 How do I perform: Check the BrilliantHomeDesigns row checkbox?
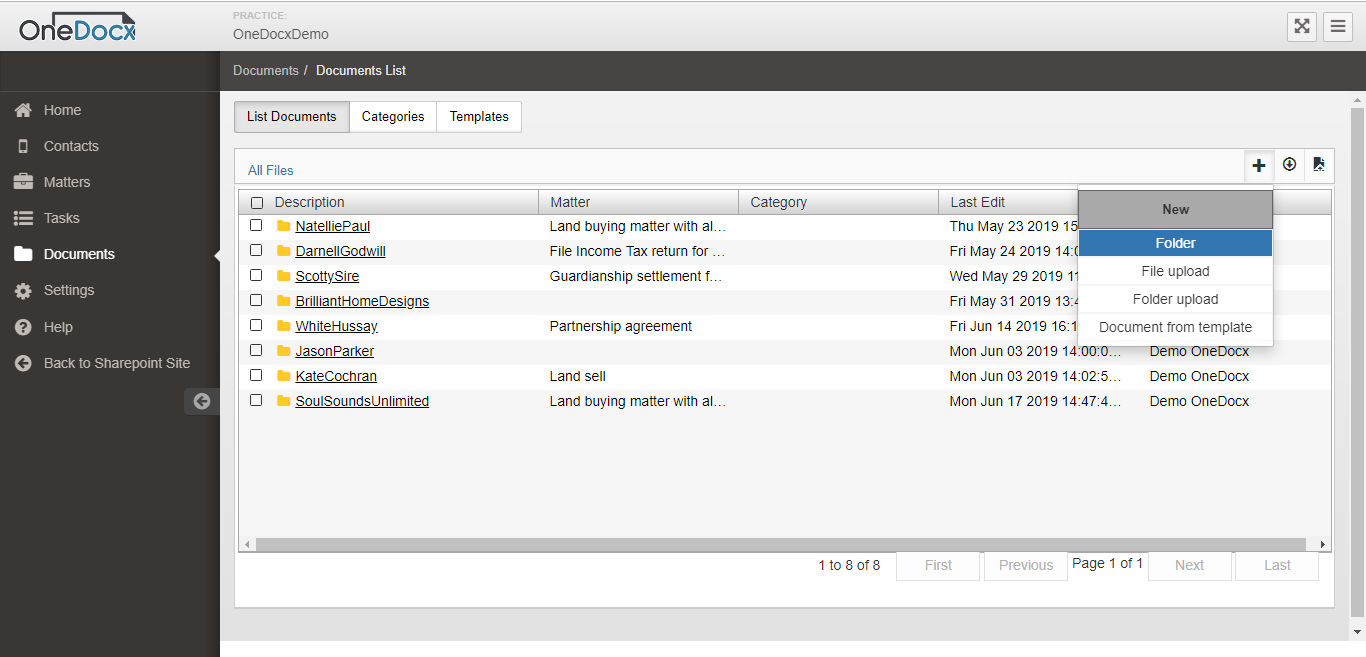pyautogui.click(x=256, y=300)
